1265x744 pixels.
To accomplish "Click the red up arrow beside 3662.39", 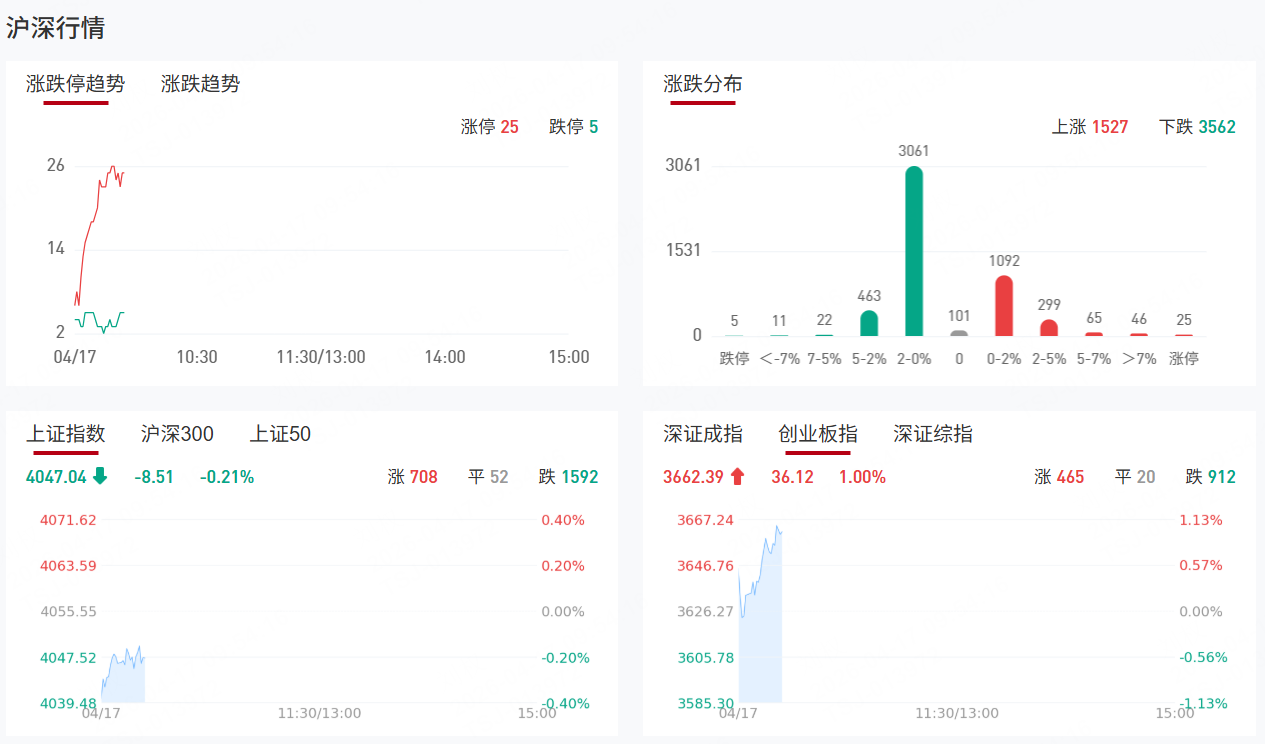I will coord(738,477).
